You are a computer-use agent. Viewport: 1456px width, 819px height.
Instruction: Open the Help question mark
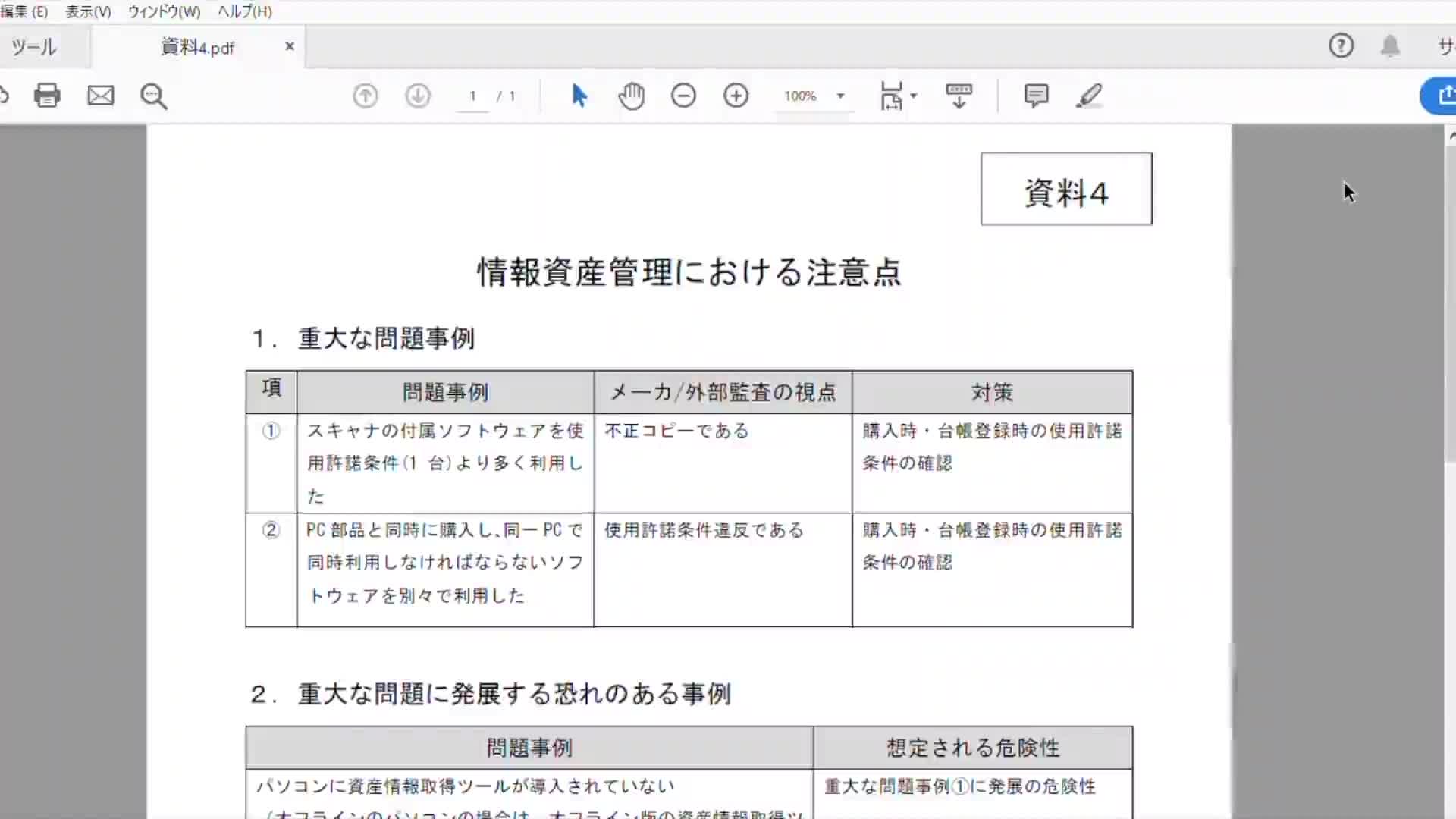[x=1341, y=45]
